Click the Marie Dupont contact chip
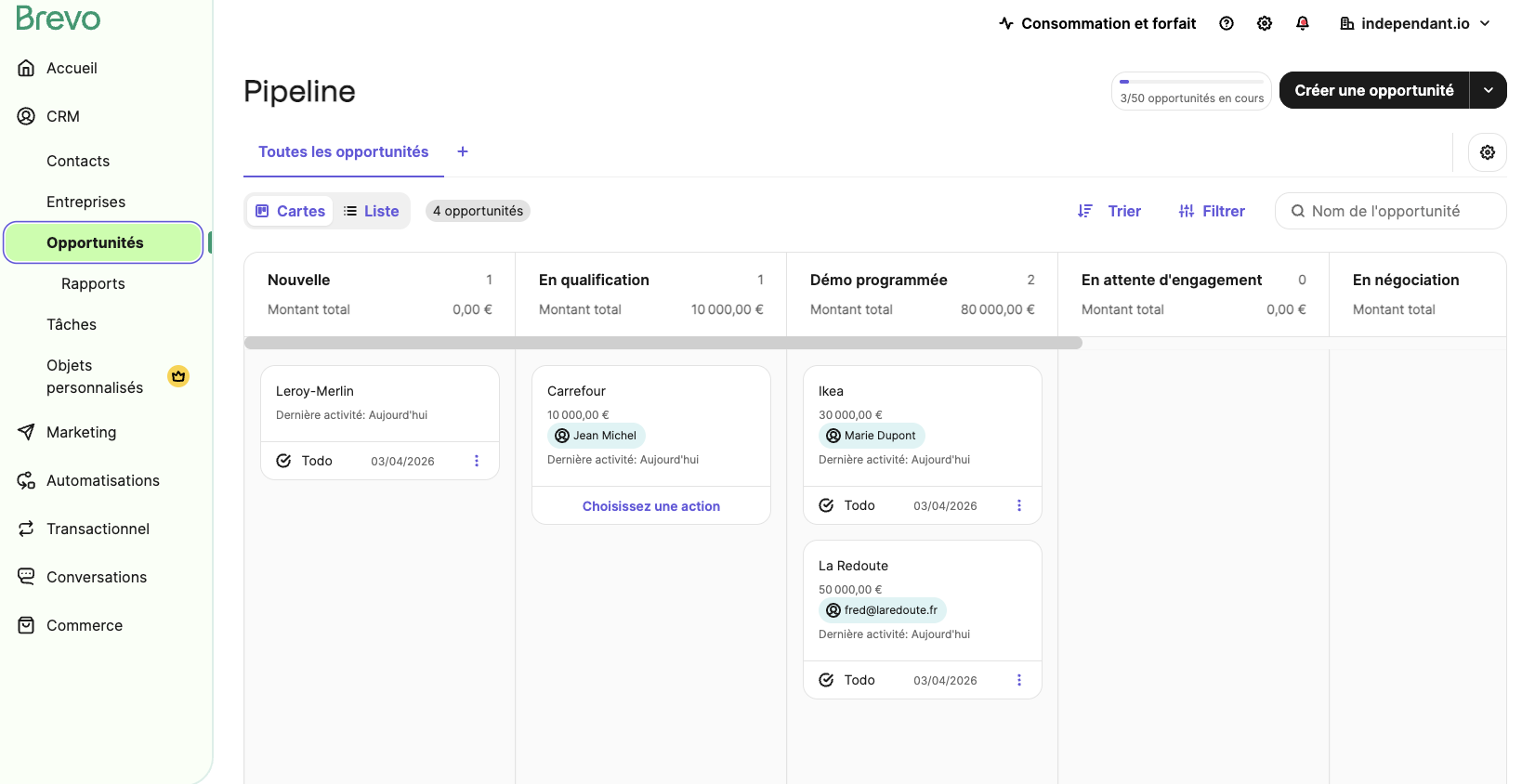1535x784 pixels. (x=872, y=436)
